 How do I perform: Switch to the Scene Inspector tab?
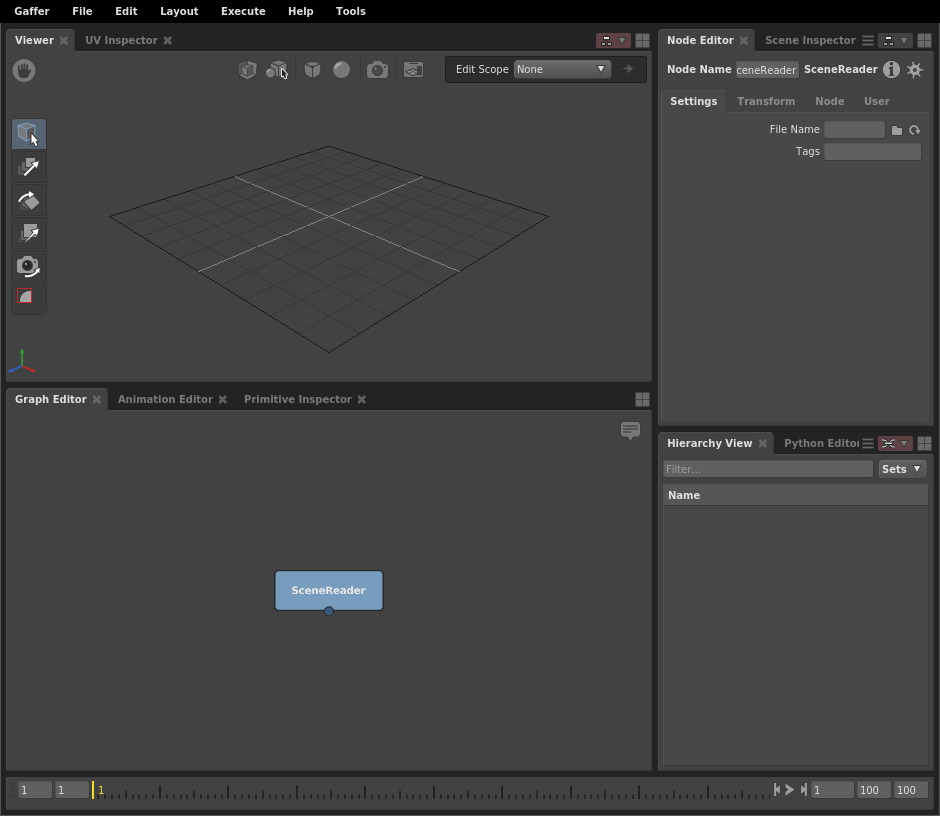click(x=810, y=40)
